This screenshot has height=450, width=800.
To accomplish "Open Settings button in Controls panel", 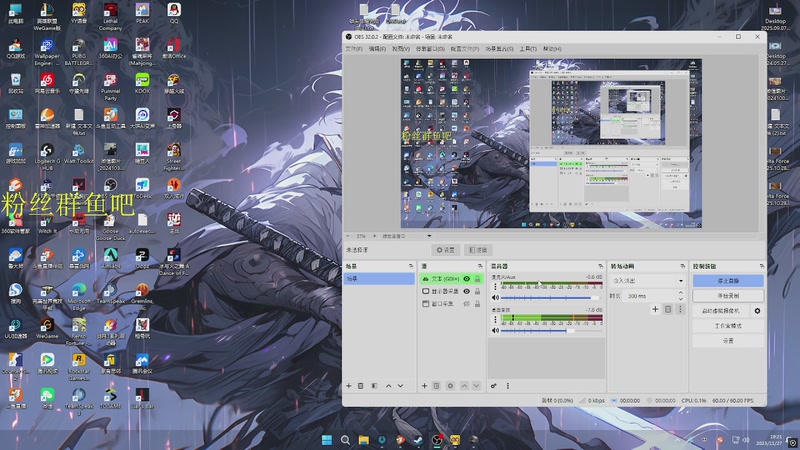I will tap(728, 340).
